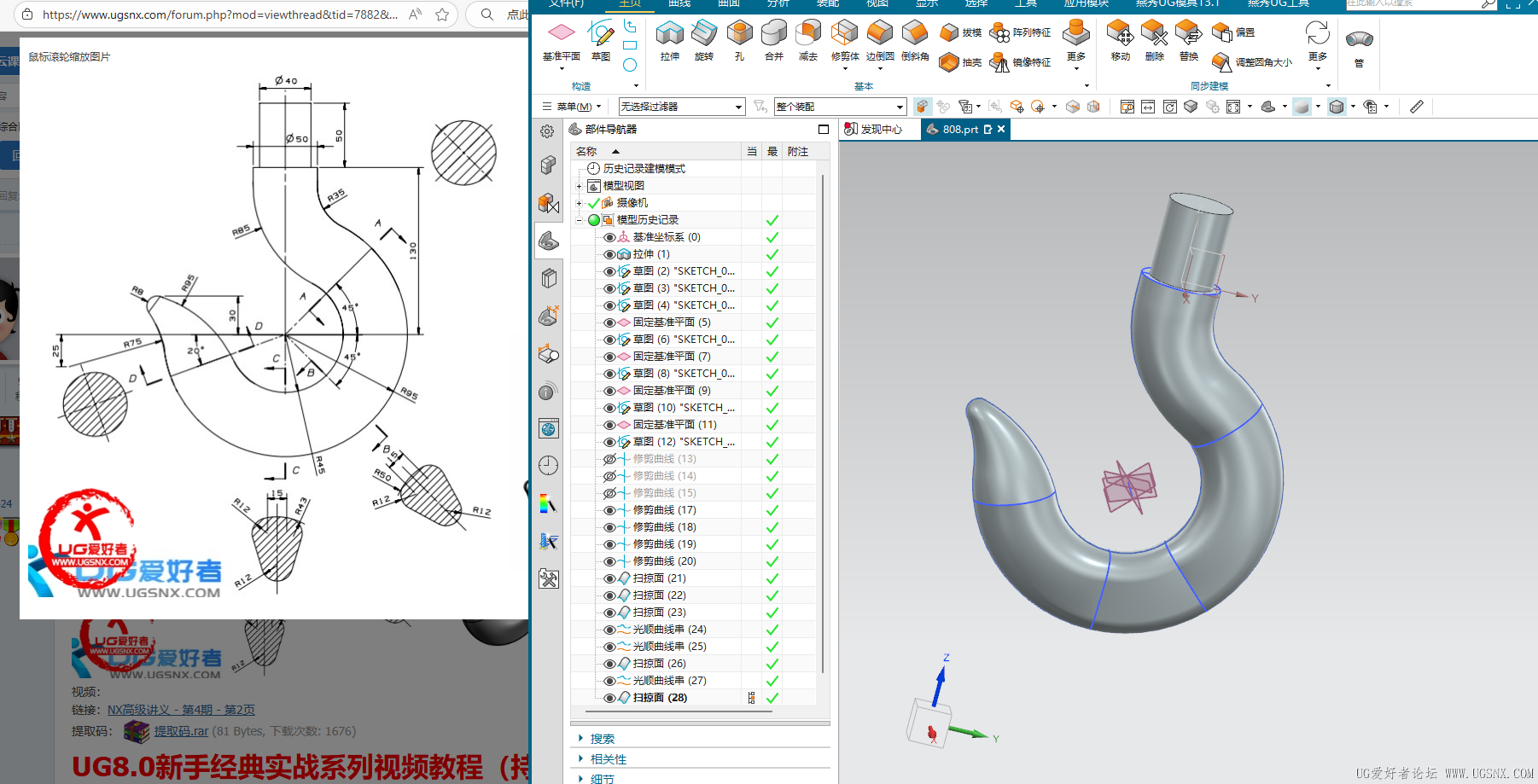
Task: Toggle visibility of 光顺曲线串 (24)
Action: (609, 630)
